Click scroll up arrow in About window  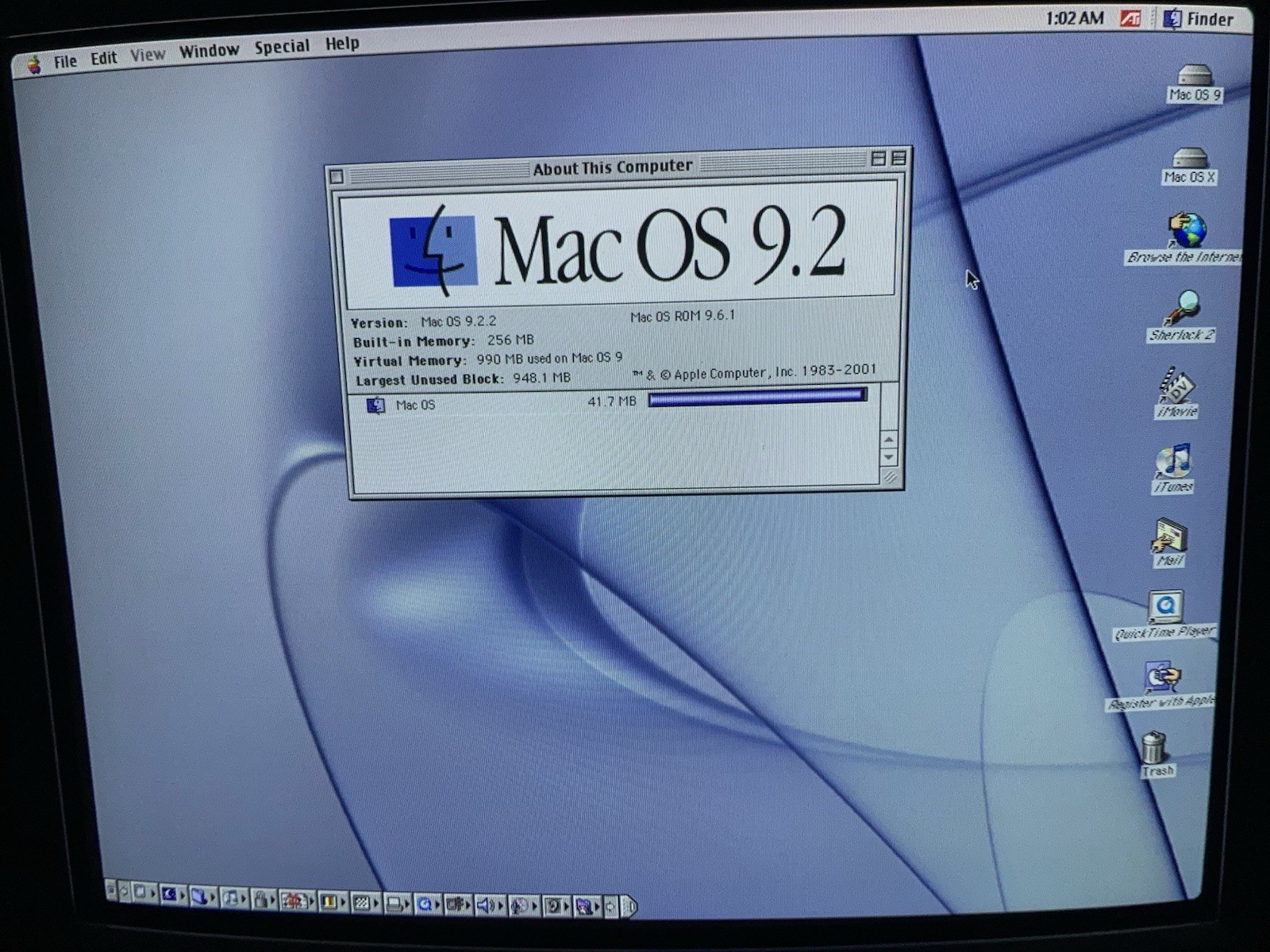point(889,440)
